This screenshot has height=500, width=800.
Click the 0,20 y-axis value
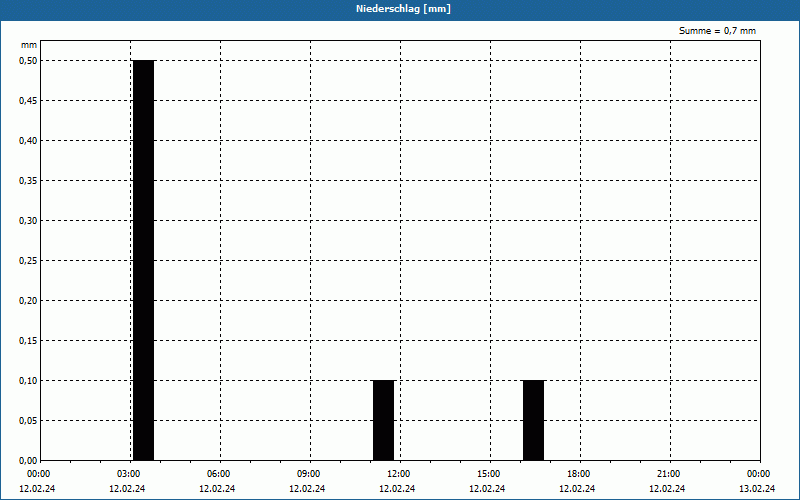point(28,301)
